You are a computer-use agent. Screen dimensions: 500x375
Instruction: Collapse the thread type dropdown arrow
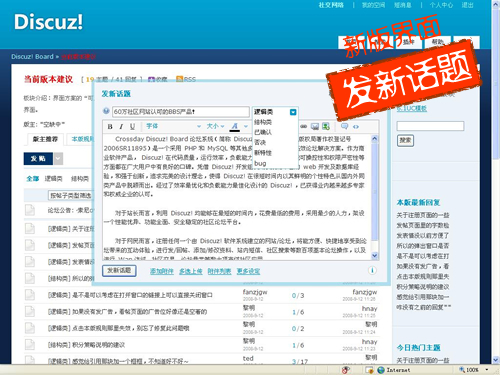tap(293, 112)
